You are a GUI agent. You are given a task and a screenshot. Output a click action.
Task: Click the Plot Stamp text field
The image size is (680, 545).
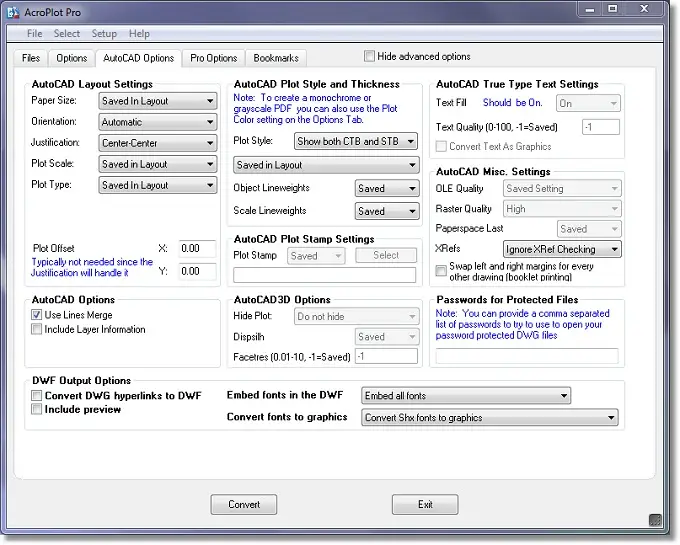click(x=325, y=275)
